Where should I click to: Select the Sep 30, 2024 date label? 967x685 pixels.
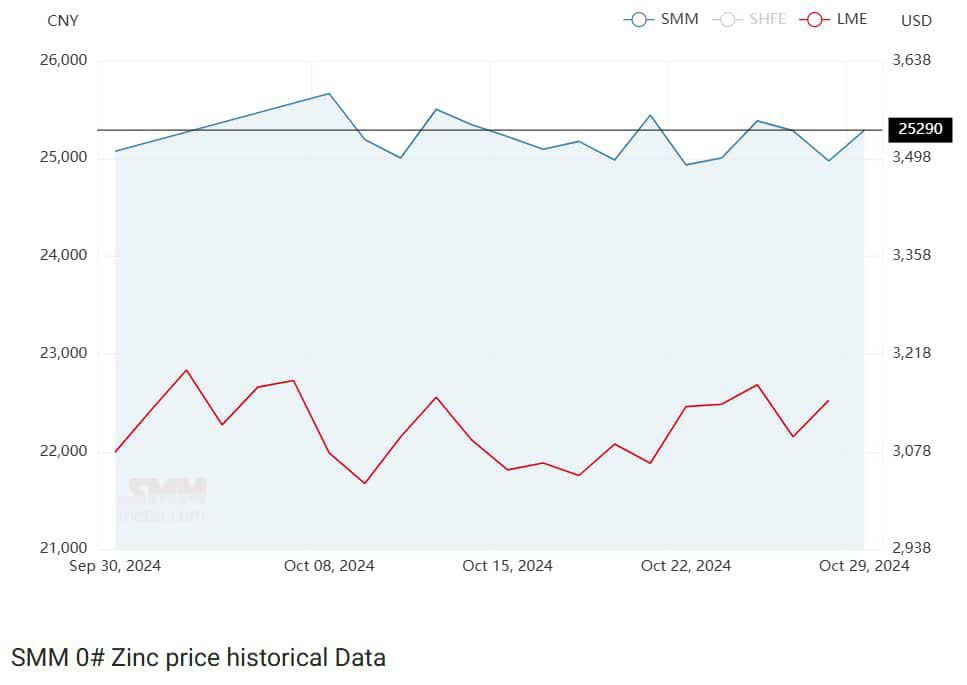pos(115,566)
